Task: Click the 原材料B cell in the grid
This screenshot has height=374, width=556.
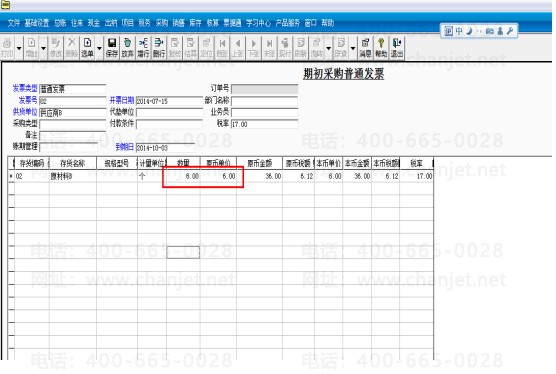Action: click(73, 176)
